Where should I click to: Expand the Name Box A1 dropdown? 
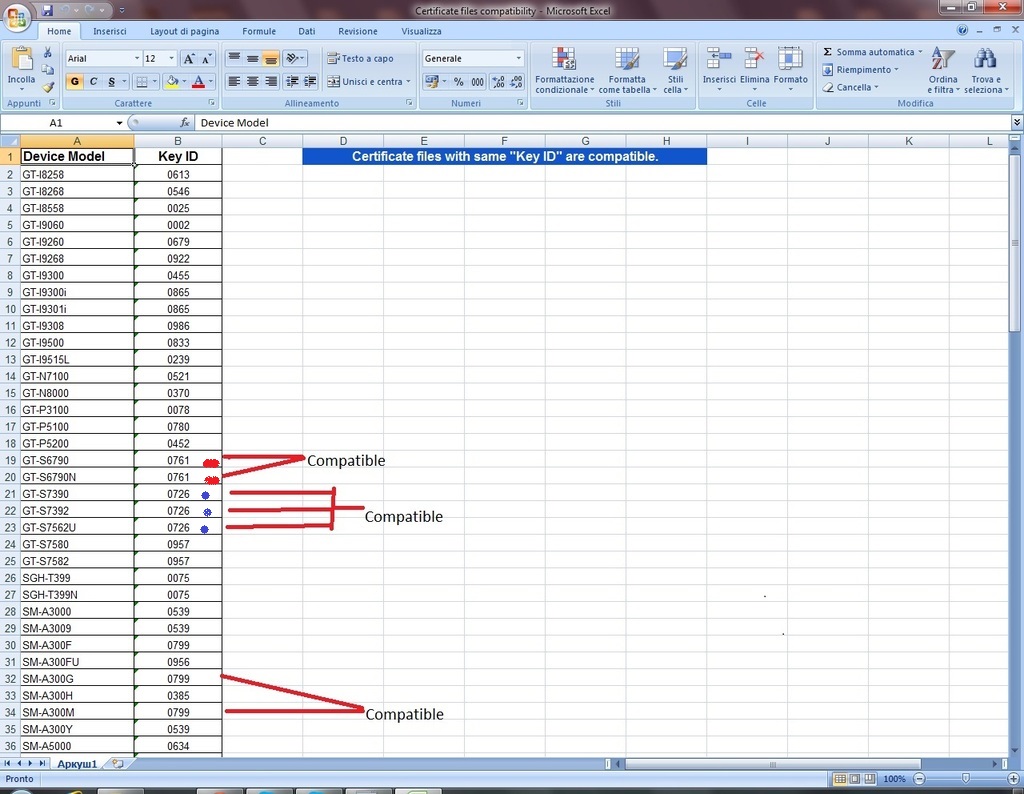pos(120,123)
